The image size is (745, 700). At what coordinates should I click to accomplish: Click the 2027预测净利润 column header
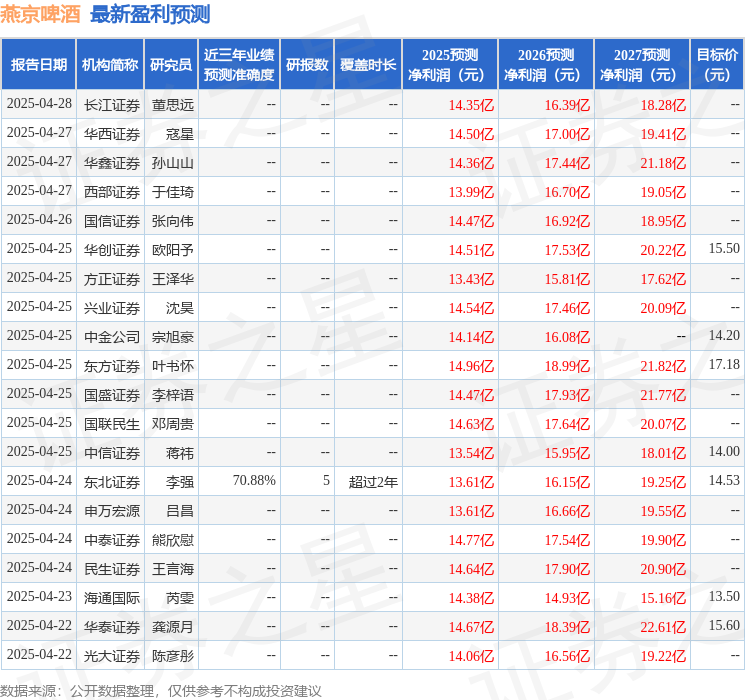[642, 65]
